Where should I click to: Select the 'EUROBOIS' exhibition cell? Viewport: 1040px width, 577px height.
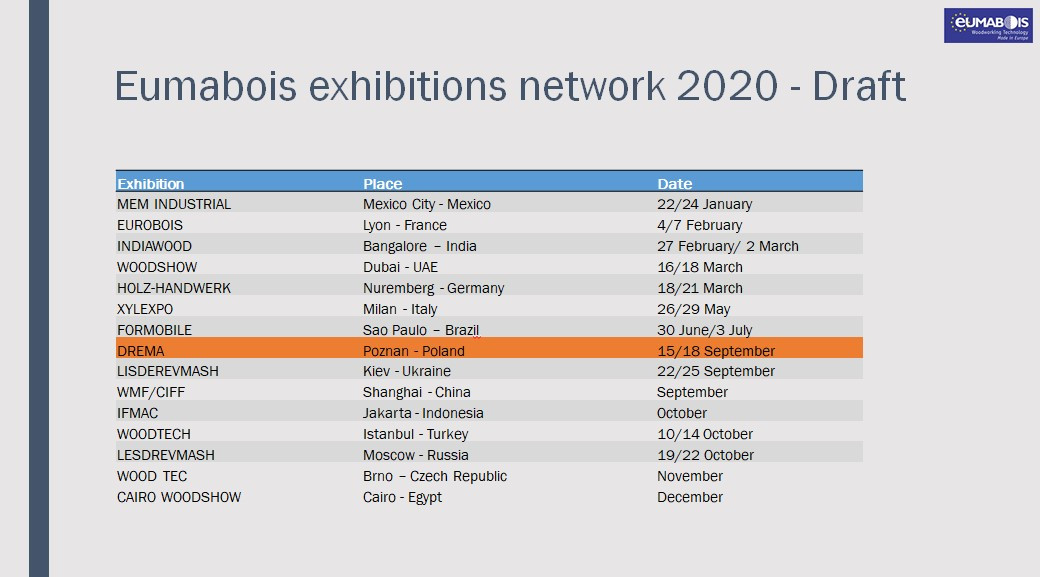tap(150, 225)
